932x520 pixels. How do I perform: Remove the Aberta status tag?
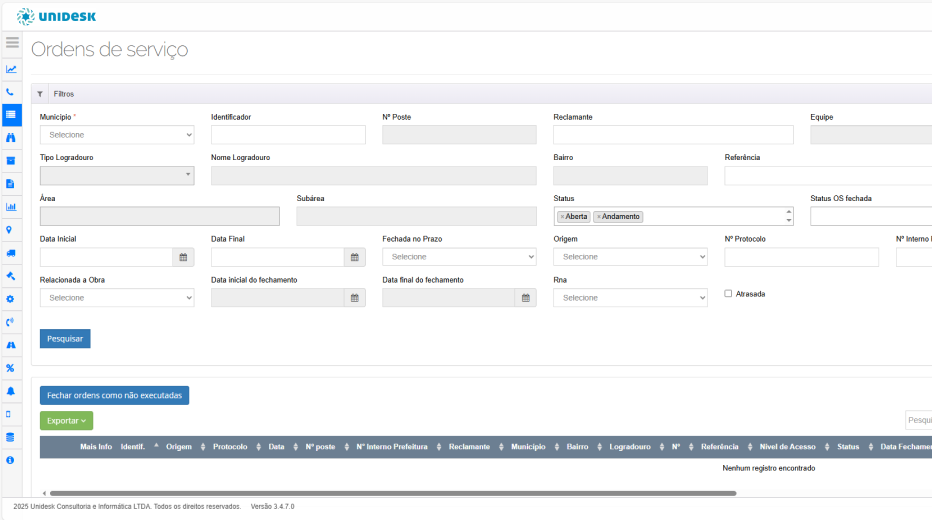(x=562, y=217)
